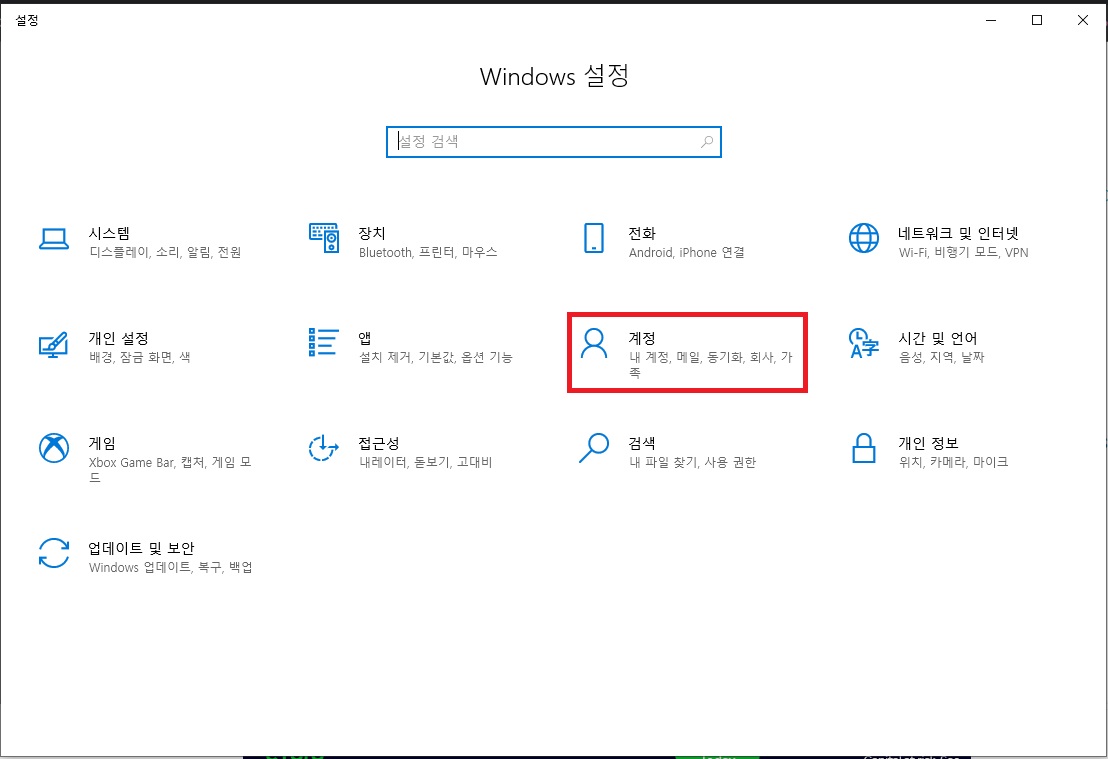
Task: Click text '위치, 카메라, 마이크'
Action: tap(953, 462)
